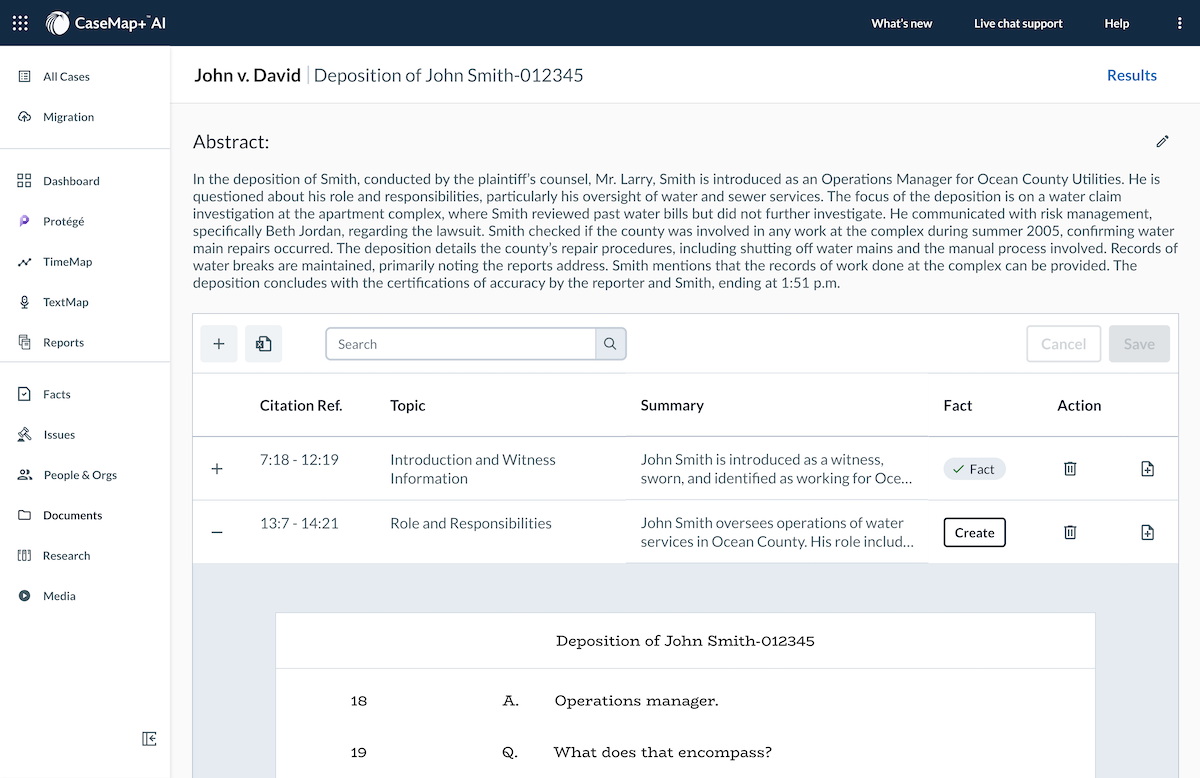Go to People & Orgs section

pos(79,475)
